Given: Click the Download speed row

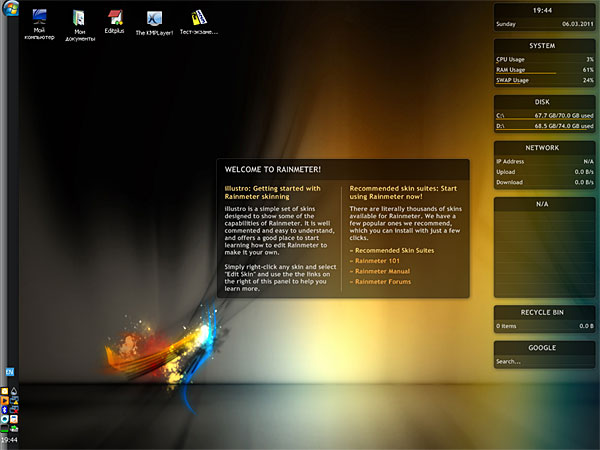Looking at the screenshot, I should pyautogui.click(x=545, y=183).
